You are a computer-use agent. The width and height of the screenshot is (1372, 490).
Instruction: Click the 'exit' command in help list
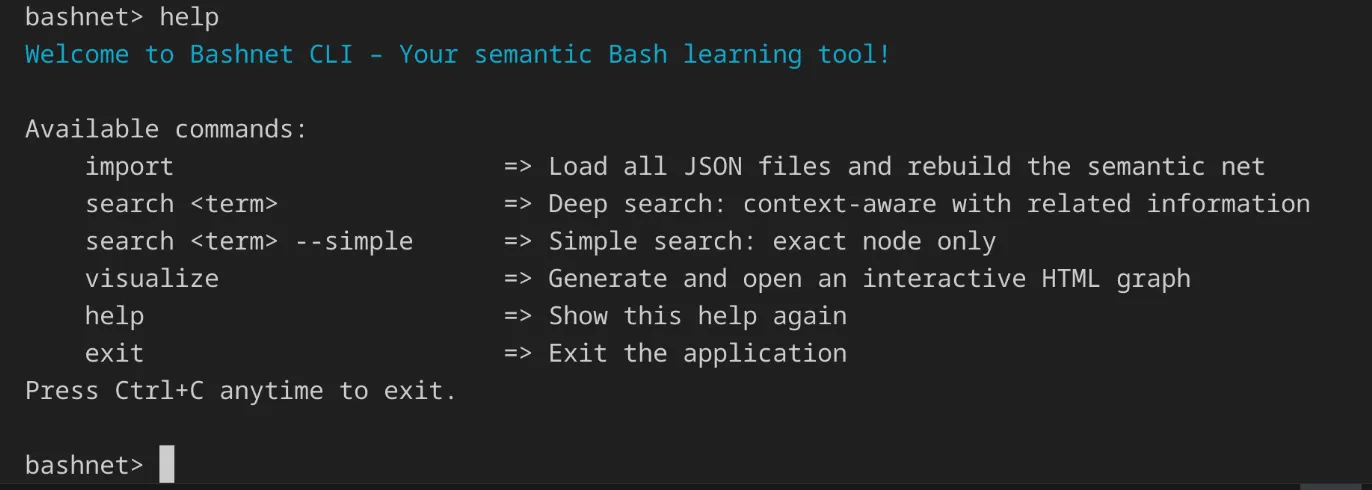(114, 353)
